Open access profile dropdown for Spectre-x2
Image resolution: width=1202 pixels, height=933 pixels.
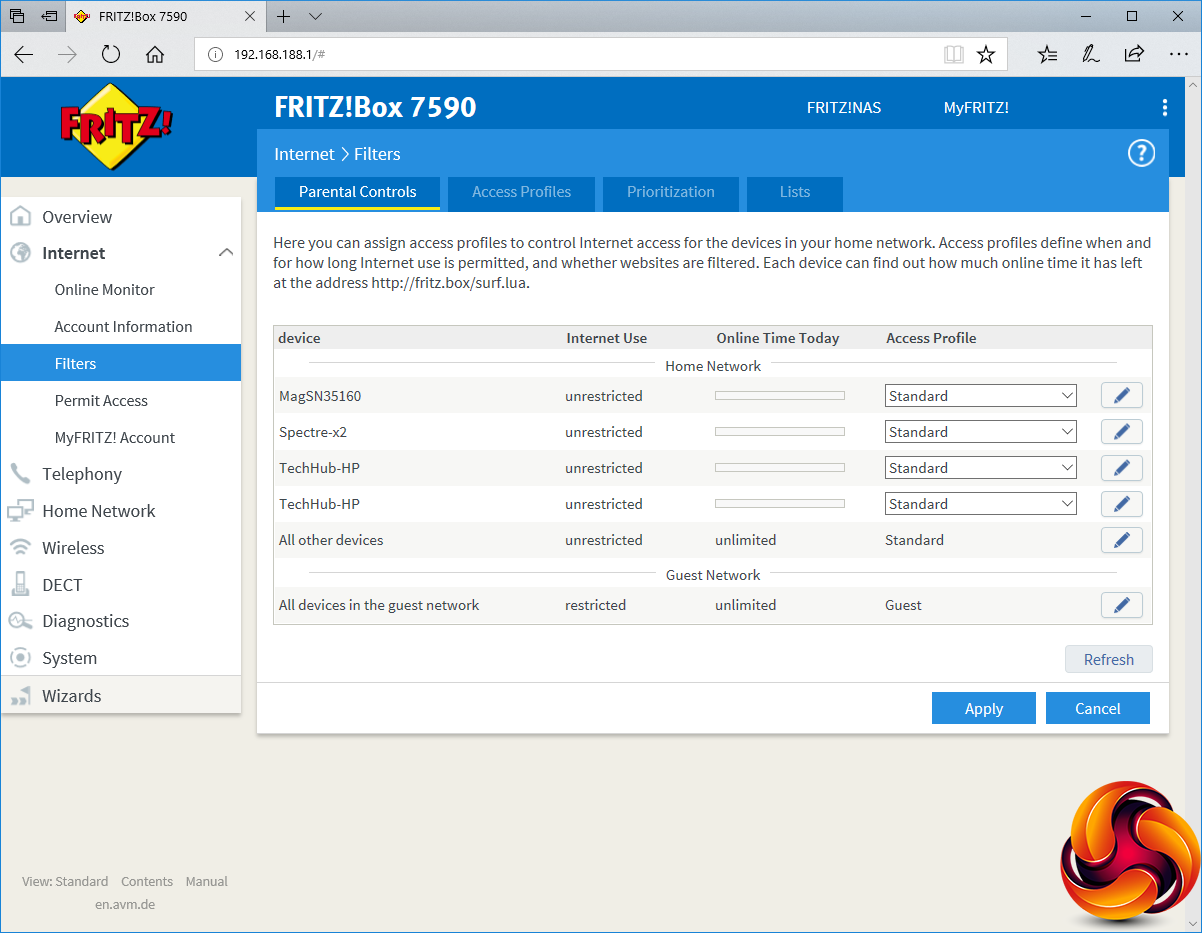coord(981,432)
